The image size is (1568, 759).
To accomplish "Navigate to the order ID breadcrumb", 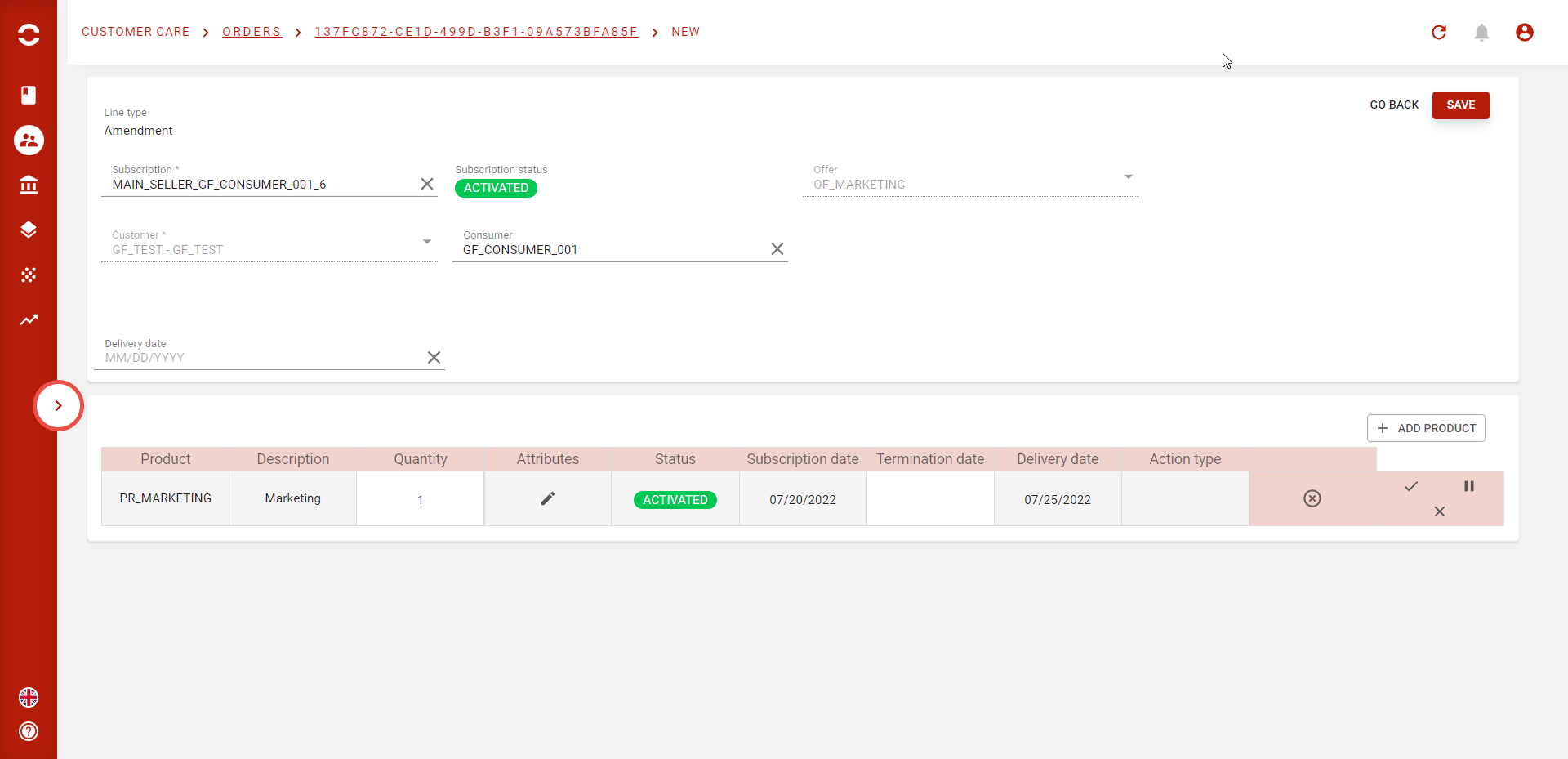I will click(476, 32).
